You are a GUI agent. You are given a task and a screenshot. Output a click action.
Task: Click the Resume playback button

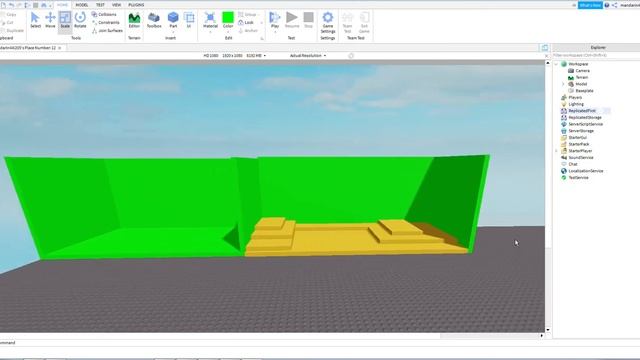pyautogui.click(x=292, y=20)
